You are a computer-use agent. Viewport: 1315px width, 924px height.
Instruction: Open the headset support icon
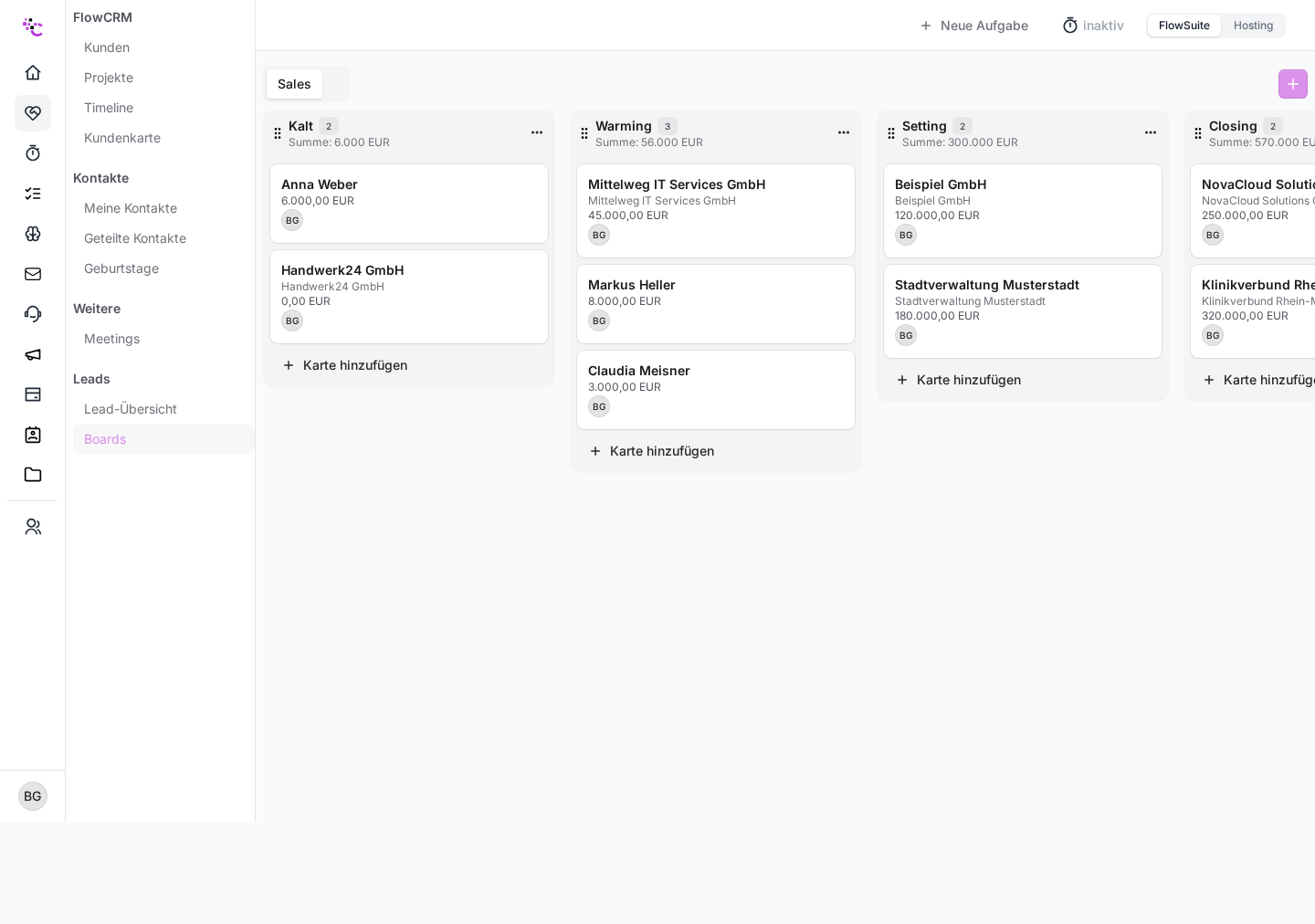33,314
